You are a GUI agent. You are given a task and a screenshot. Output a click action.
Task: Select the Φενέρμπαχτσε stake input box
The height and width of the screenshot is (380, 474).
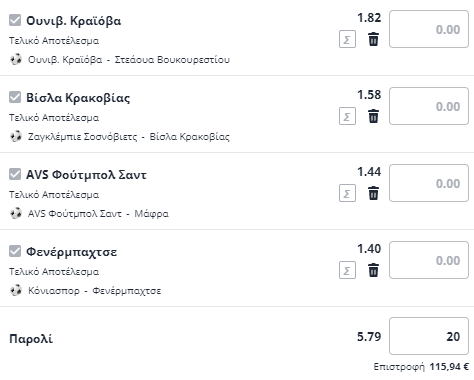coord(429,260)
